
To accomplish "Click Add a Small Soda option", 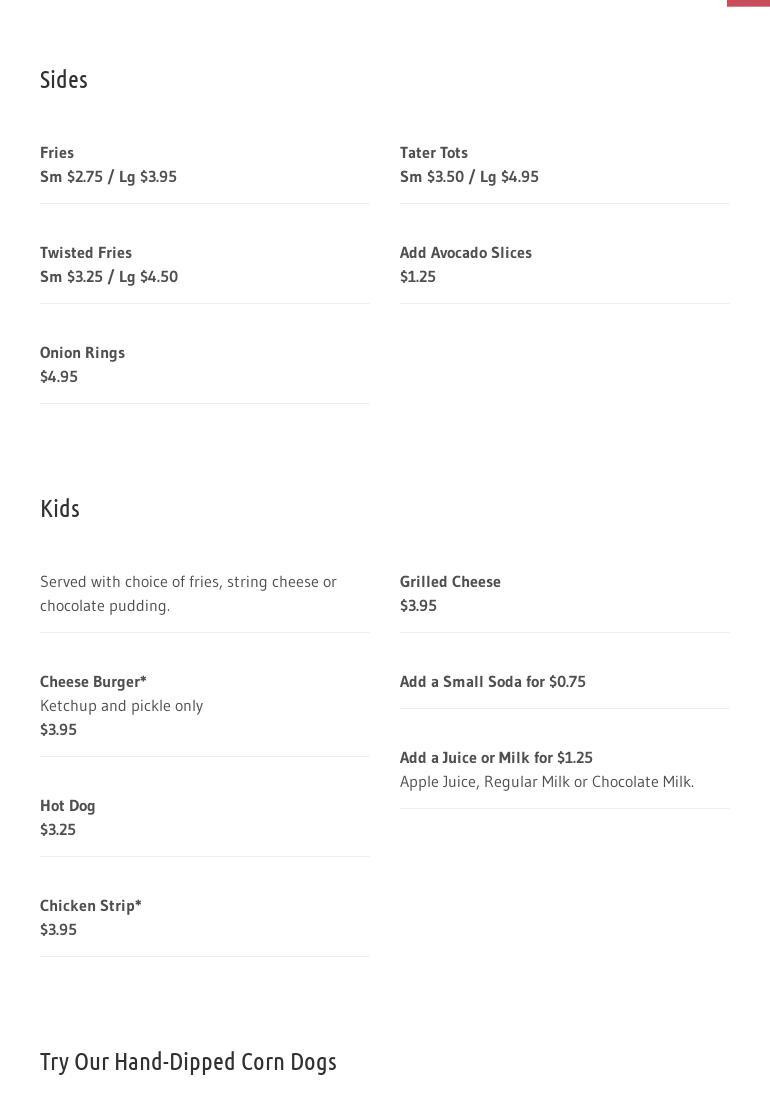I will 493,682.
